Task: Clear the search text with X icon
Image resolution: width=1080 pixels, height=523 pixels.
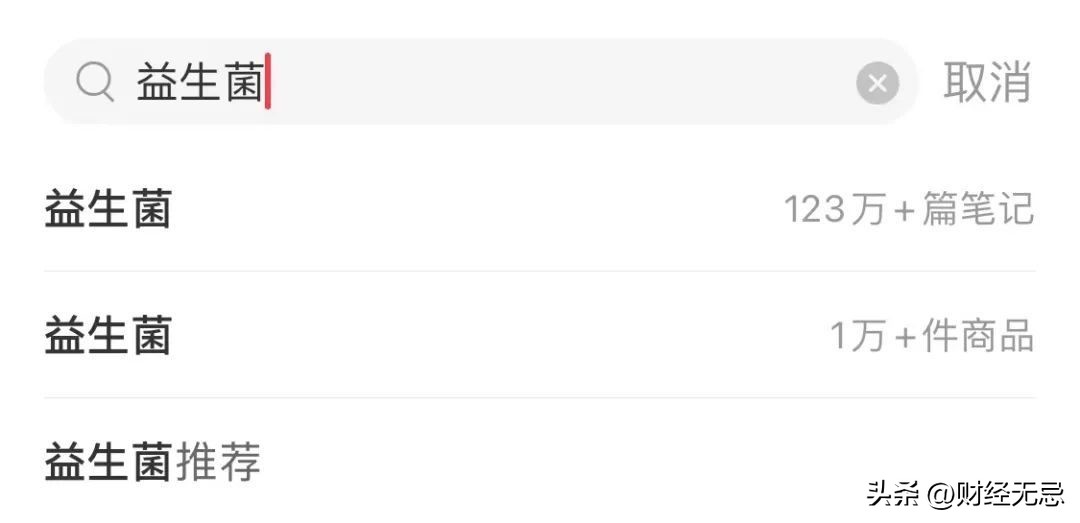Action: pos(877,84)
